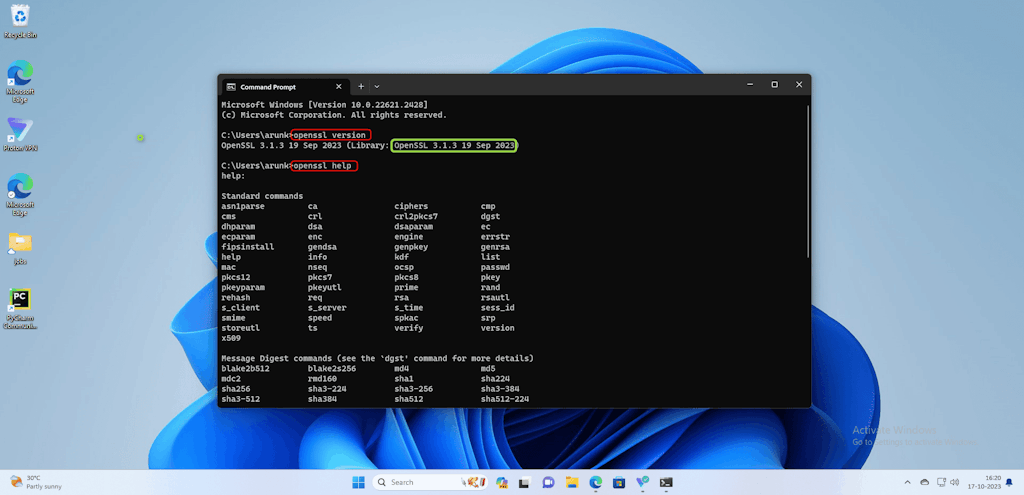The height and width of the screenshot is (495, 1024).
Task: Click 'blake2b512' in the digest list
Action: 246,368
